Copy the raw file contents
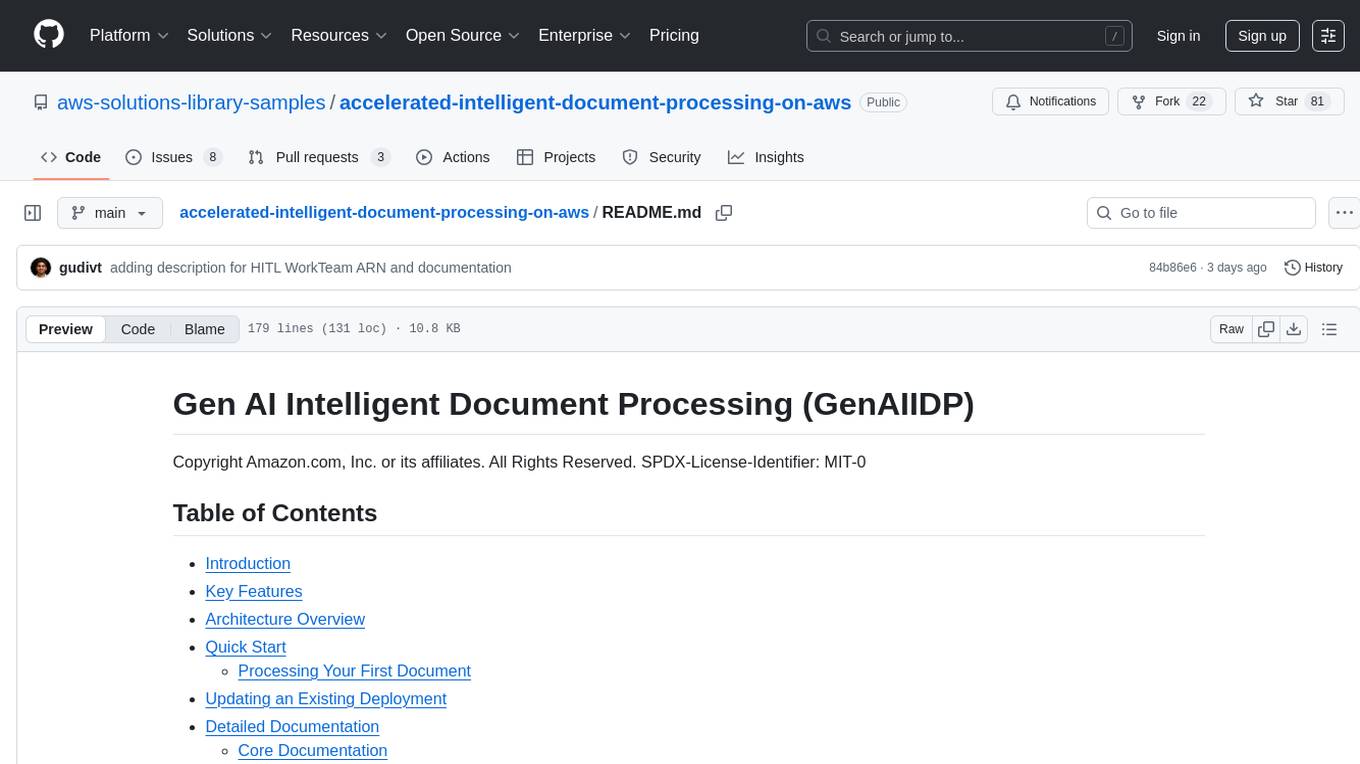This screenshot has width=1360, height=764. (1266, 329)
